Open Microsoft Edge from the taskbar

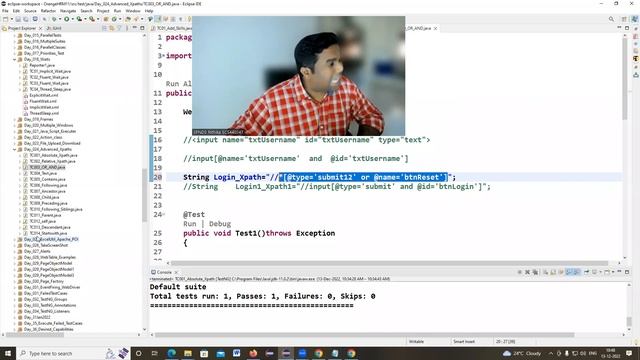point(171,353)
